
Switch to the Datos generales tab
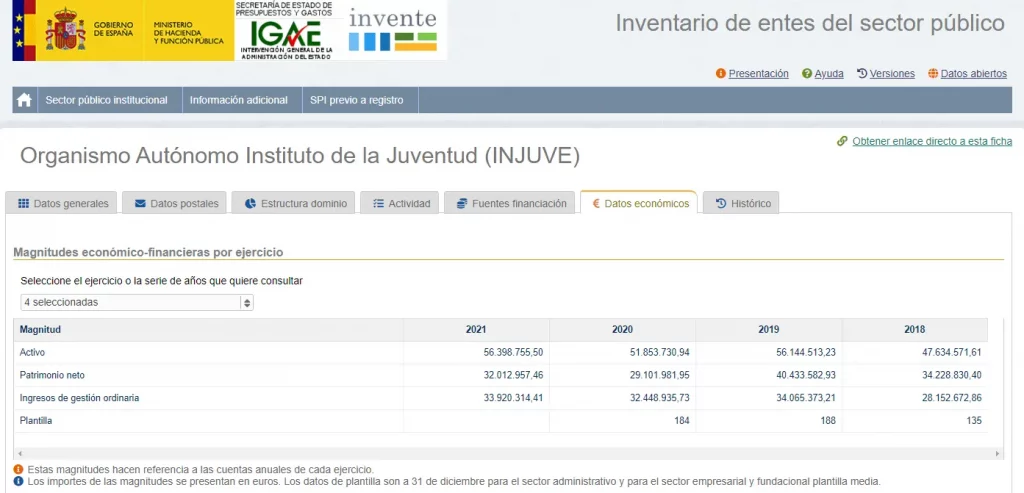63,203
